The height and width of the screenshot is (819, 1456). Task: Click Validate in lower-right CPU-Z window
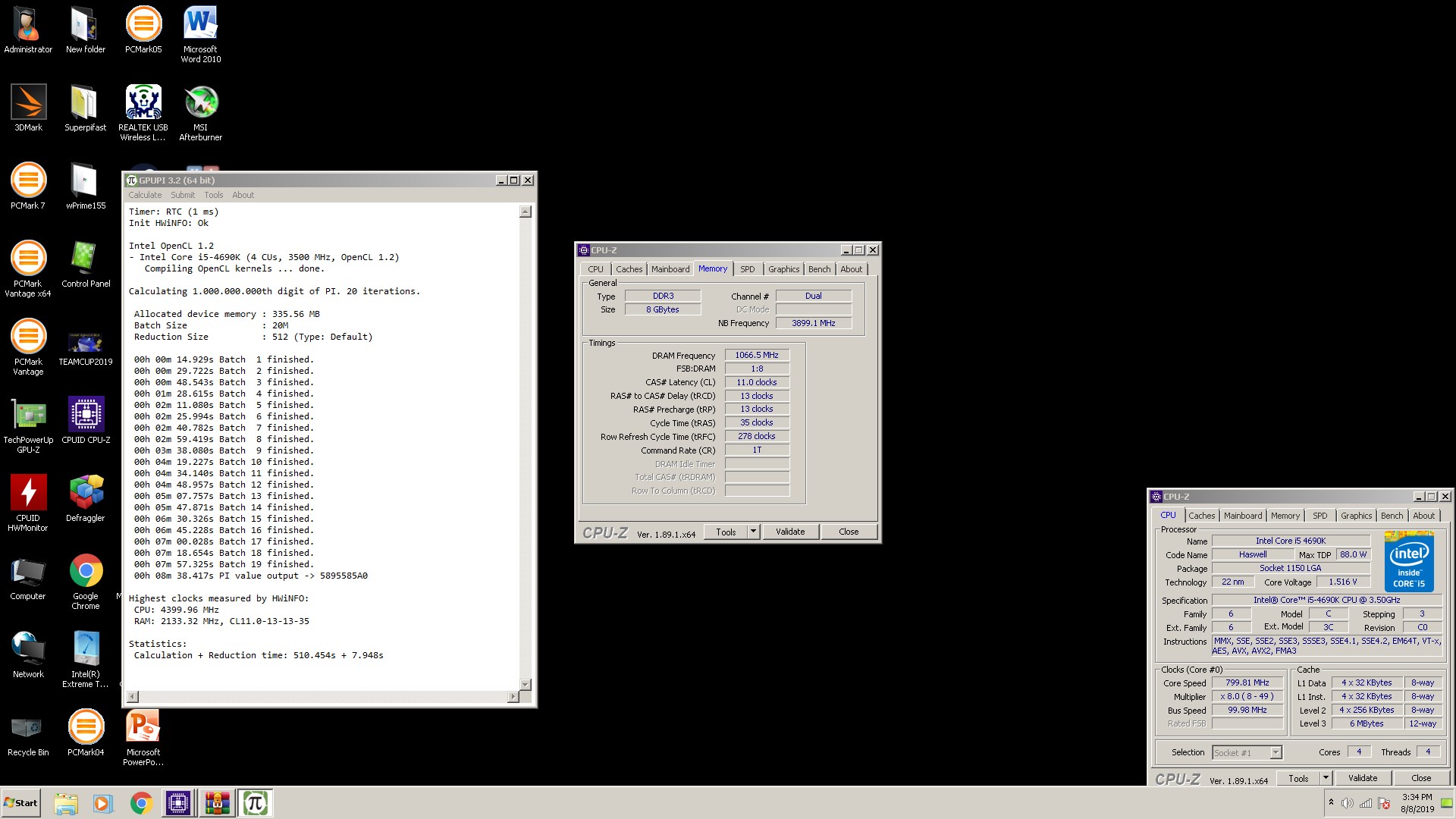tap(1363, 778)
